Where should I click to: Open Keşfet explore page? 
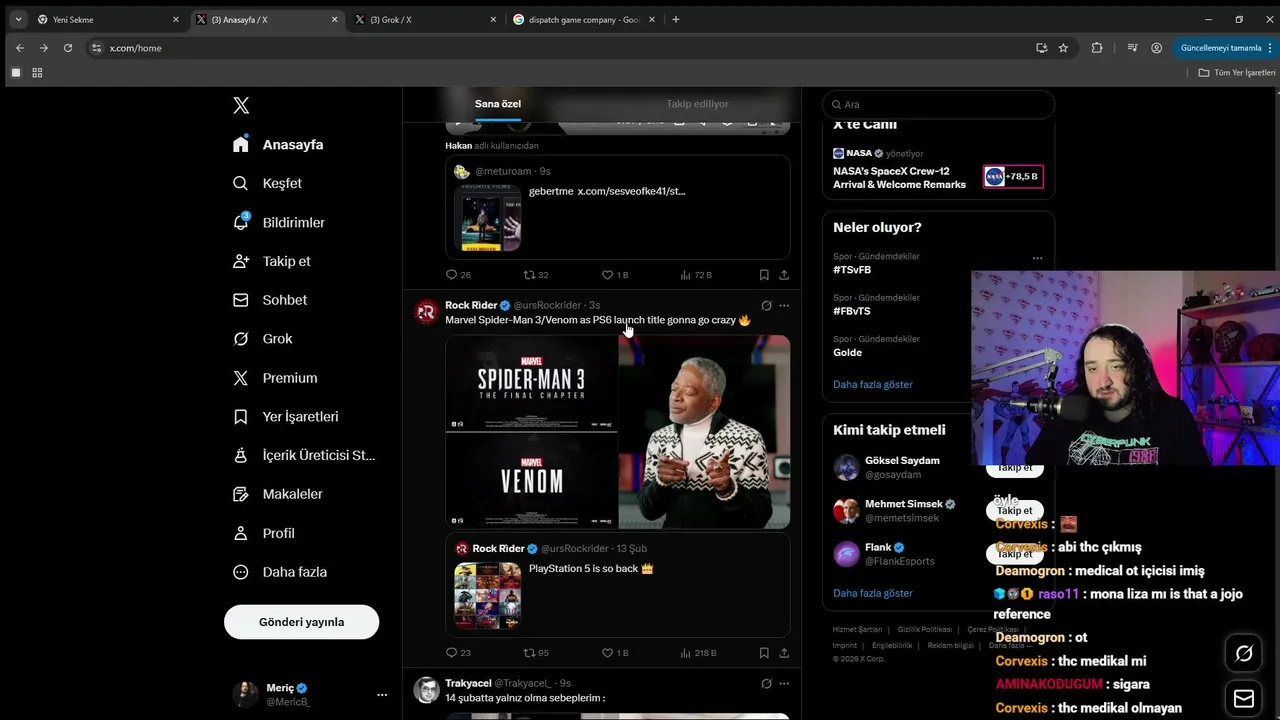pyautogui.click(x=267, y=183)
